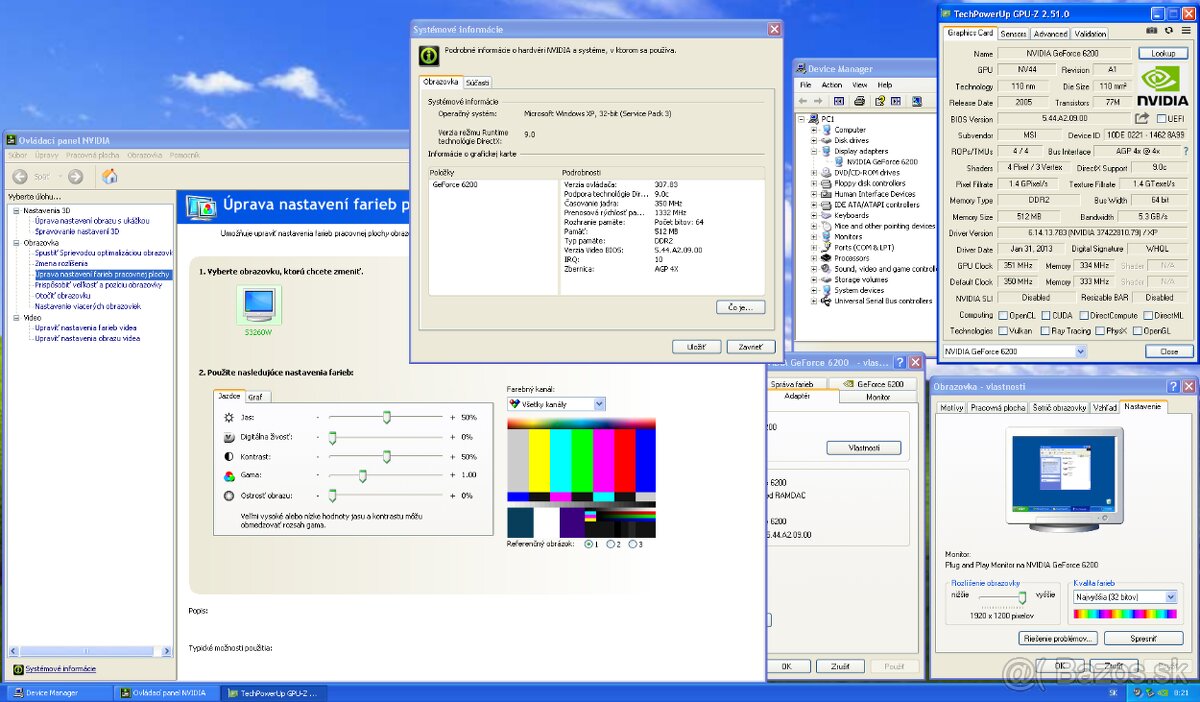Image resolution: width=1200 pixels, height=702 pixels.
Task: Click the Device Manager scan hardware icon
Action: coord(915,101)
